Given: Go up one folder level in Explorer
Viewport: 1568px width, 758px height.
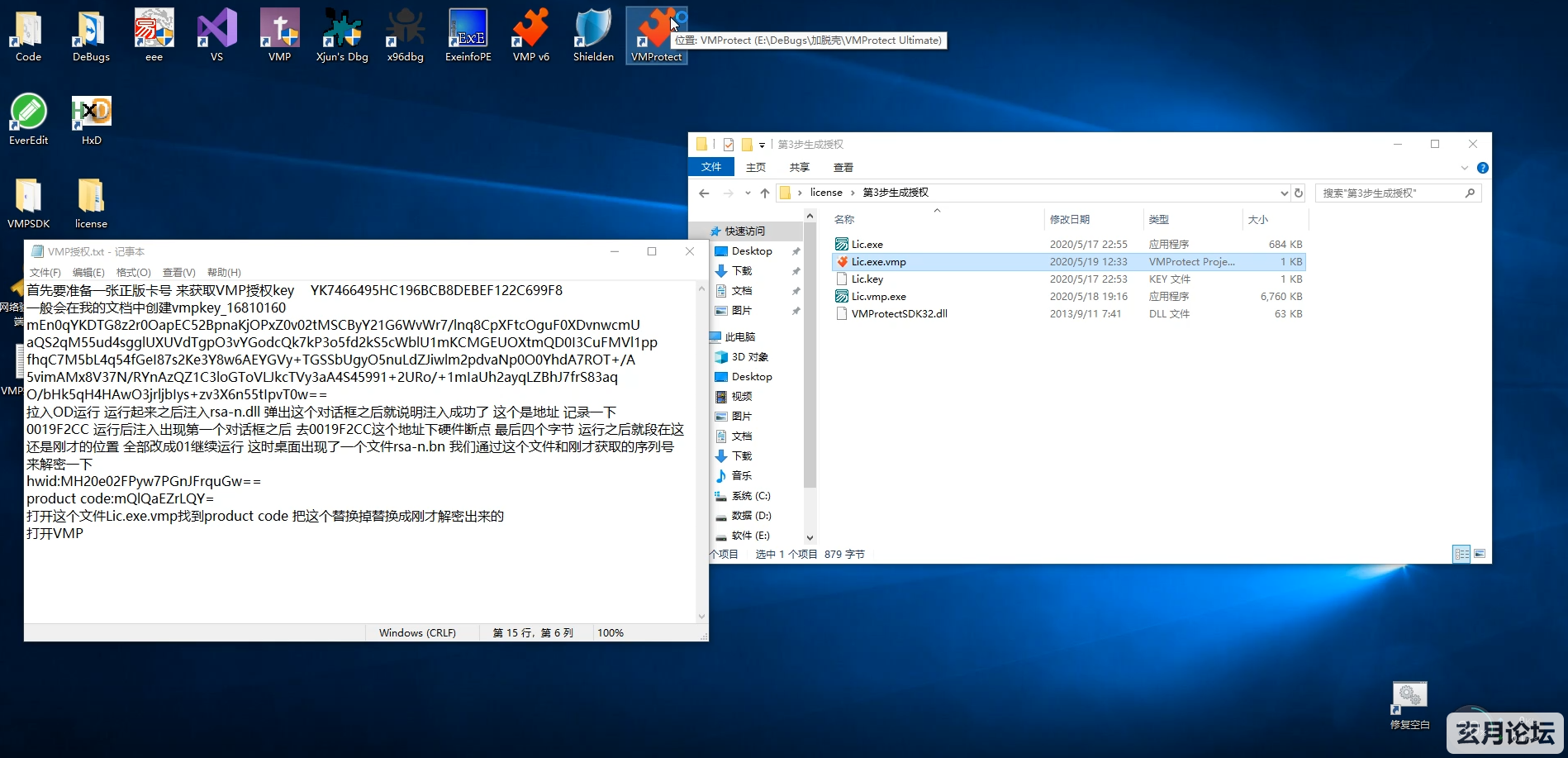Looking at the screenshot, I should click(x=765, y=193).
